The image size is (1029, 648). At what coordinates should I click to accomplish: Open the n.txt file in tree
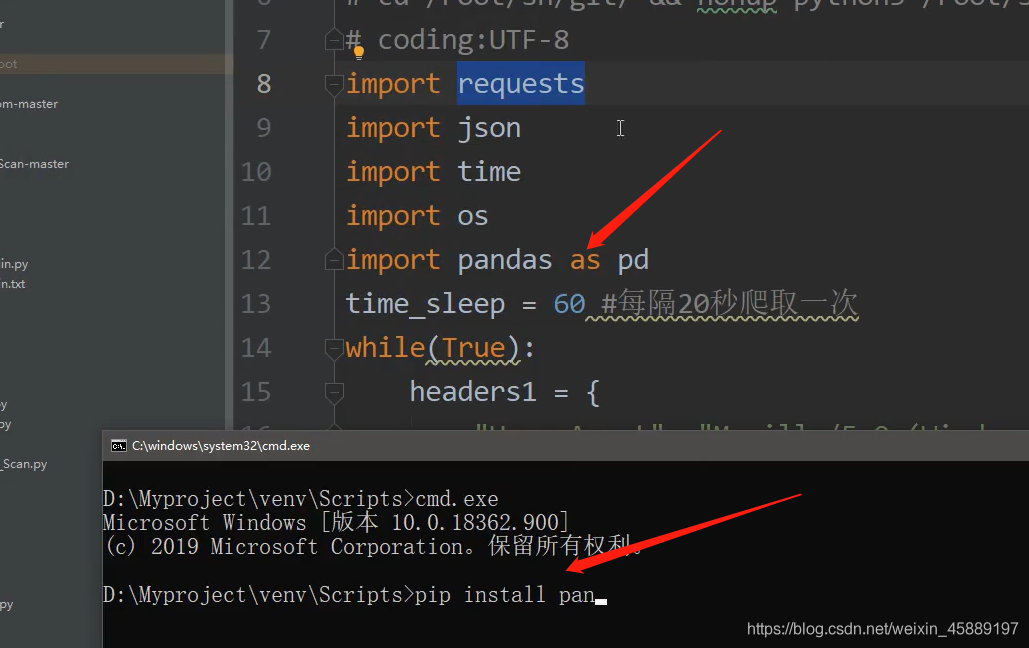point(12,284)
